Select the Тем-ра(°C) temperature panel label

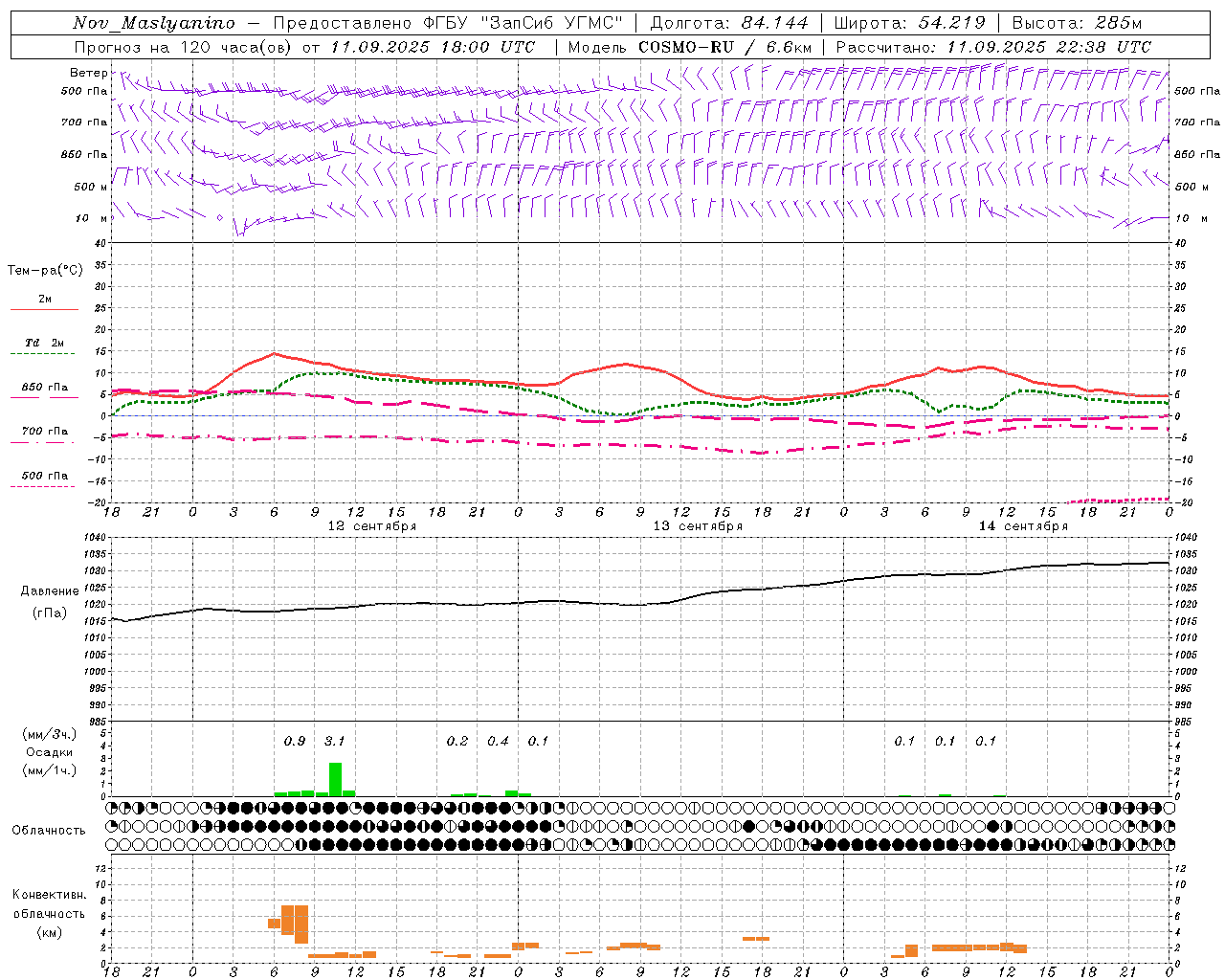pos(45,271)
